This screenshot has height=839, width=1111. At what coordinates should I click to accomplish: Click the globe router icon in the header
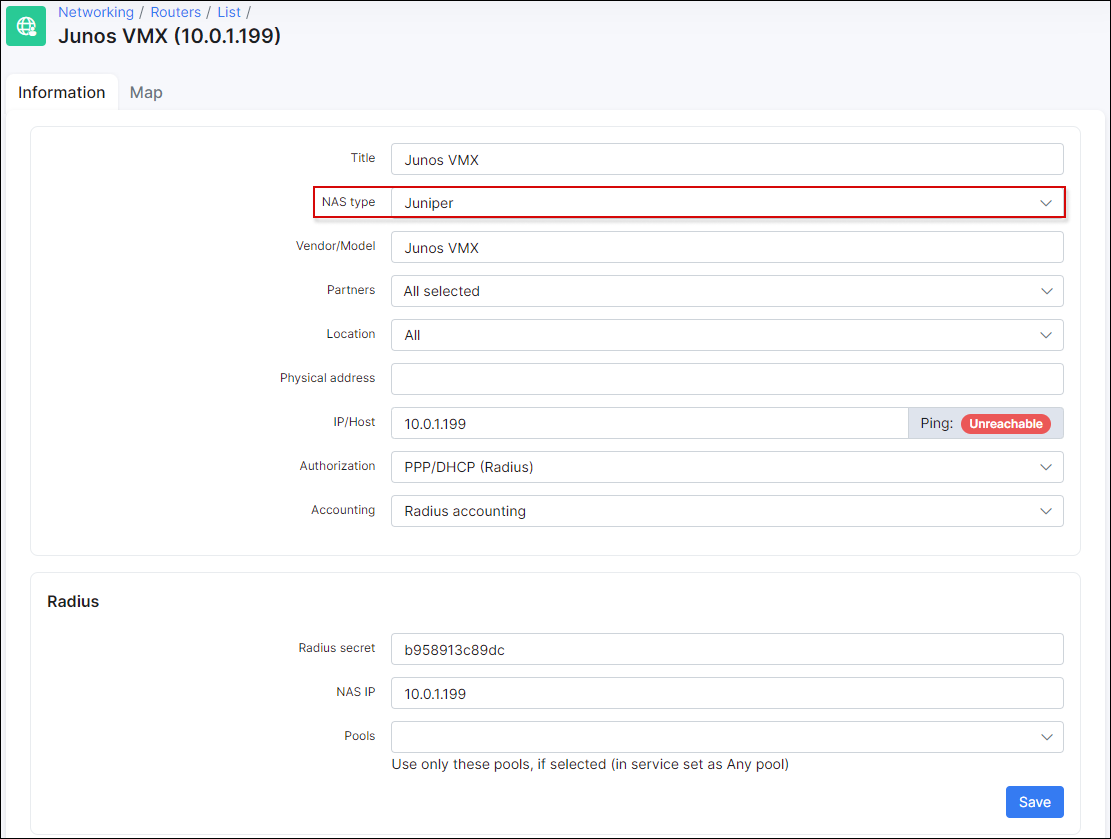(x=25, y=25)
